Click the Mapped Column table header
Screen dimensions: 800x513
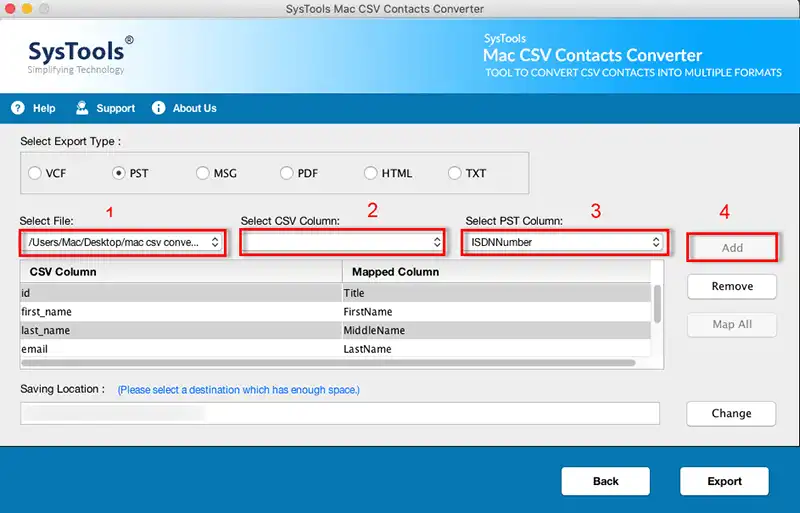coord(496,272)
